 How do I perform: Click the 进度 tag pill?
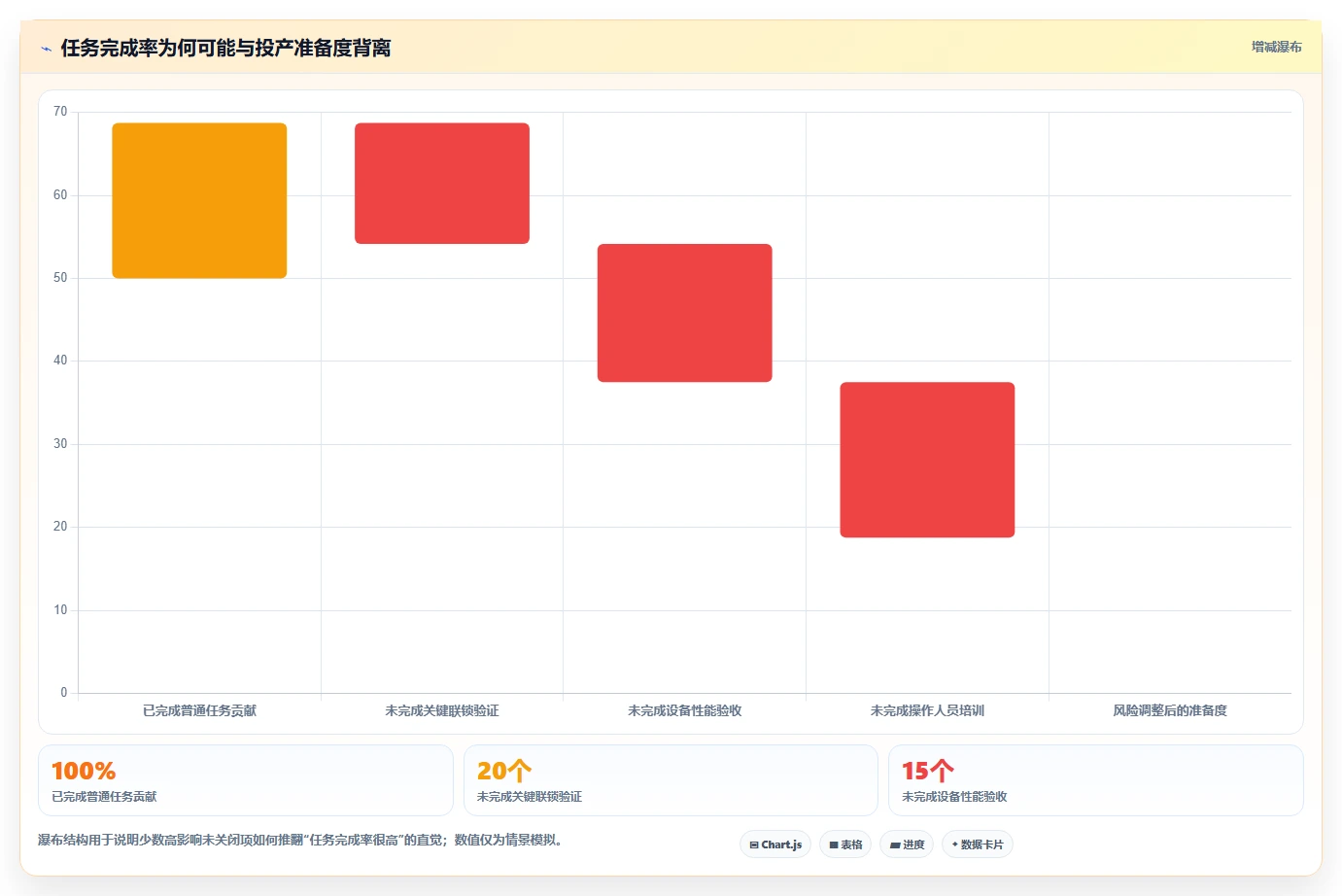907,844
